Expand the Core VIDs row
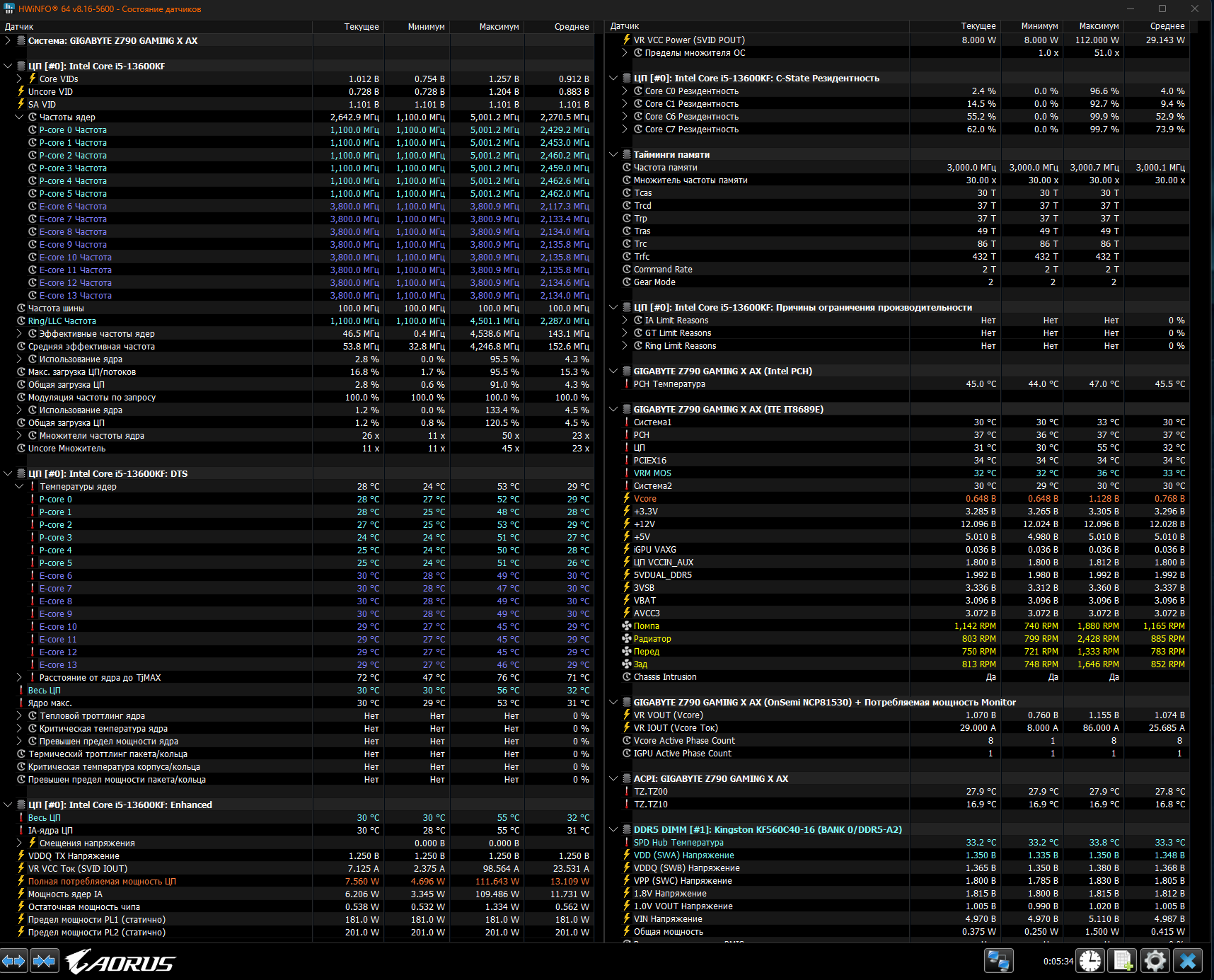Viewport: 1214px width, 980px height. tap(19, 79)
